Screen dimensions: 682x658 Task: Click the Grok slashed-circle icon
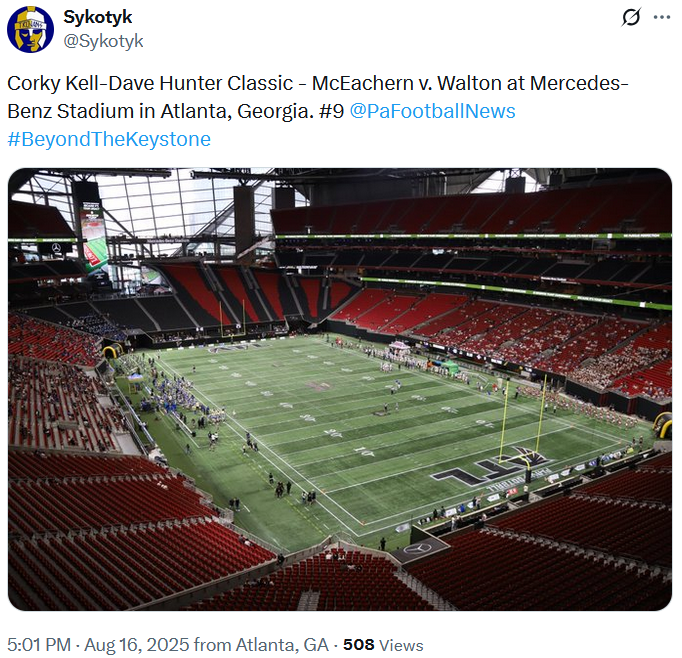click(x=631, y=17)
